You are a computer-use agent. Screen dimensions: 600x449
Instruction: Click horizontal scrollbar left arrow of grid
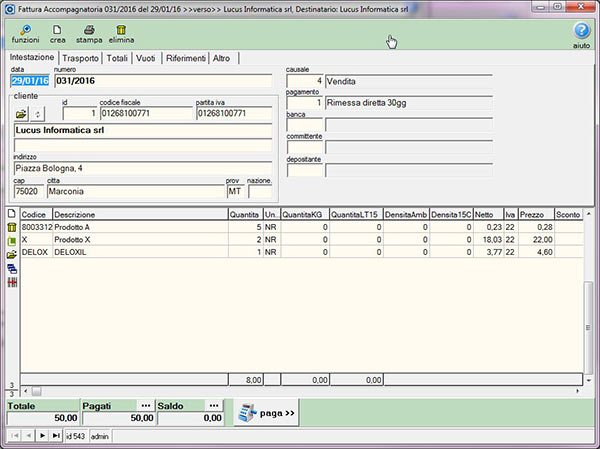point(26,391)
